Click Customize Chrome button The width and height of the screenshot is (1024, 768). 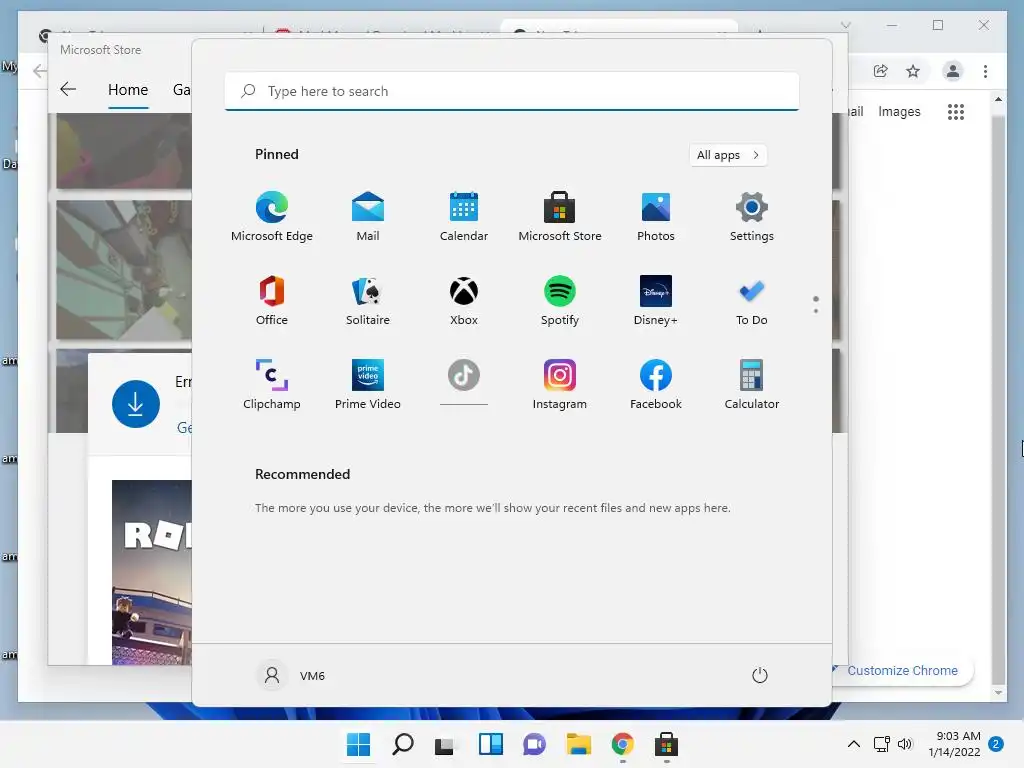(x=903, y=671)
